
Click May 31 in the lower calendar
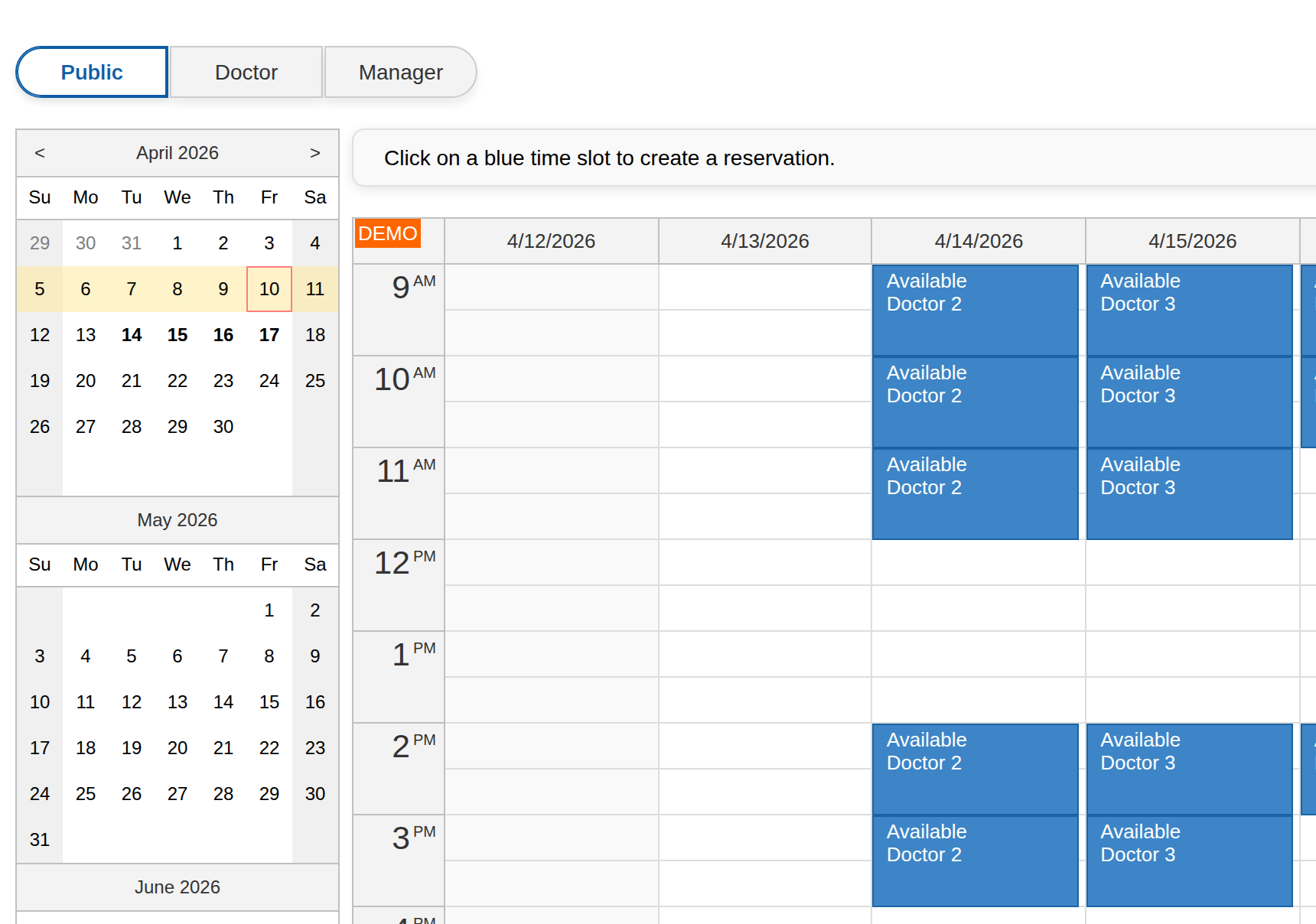click(39, 839)
